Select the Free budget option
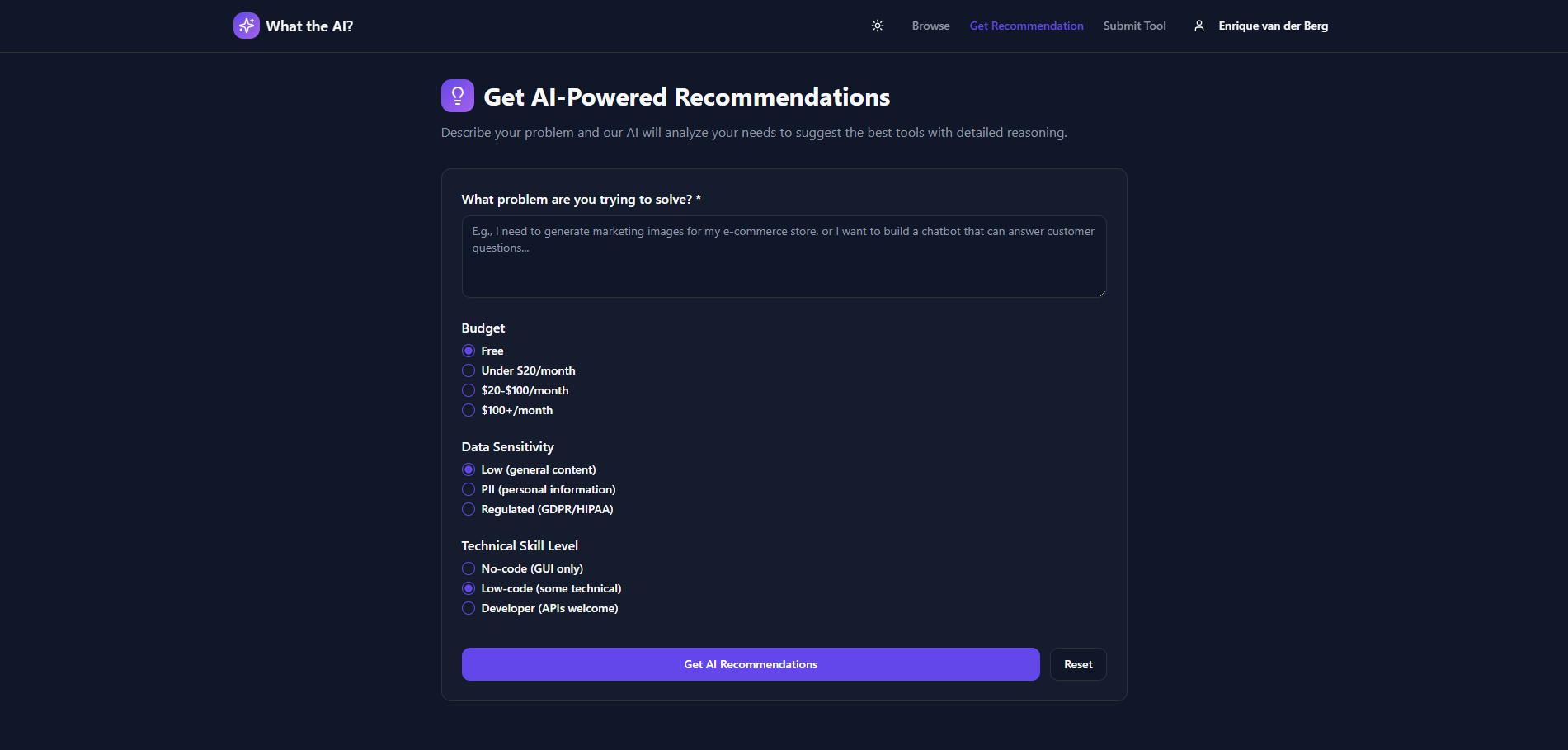The image size is (1568, 750). 469,351
